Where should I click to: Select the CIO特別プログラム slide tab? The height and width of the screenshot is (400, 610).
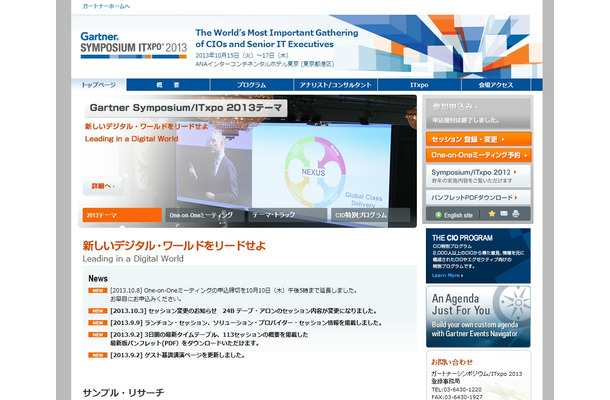tap(370, 215)
